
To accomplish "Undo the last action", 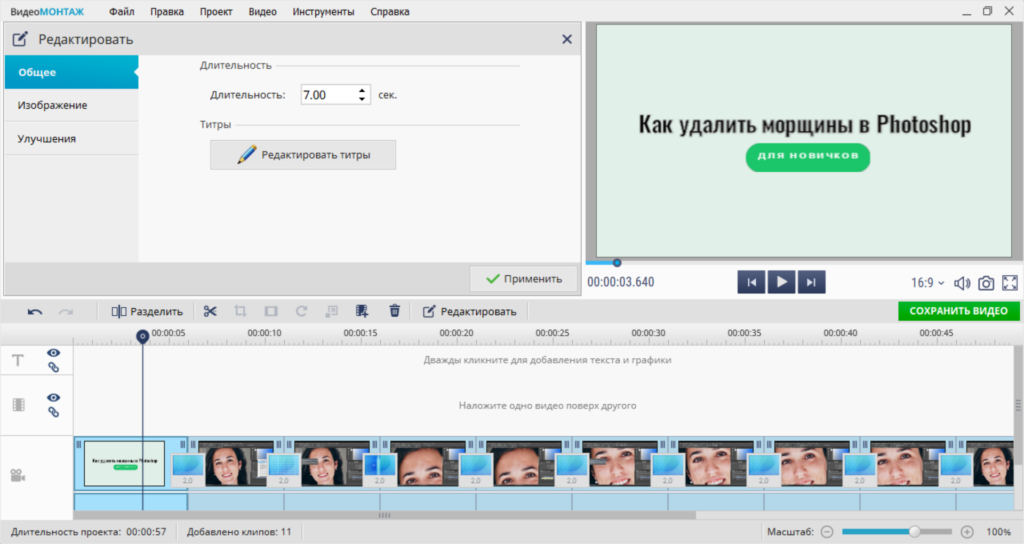I will [x=35, y=312].
